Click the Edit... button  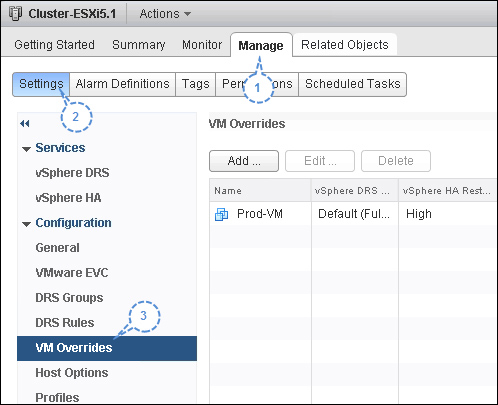click(x=320, y=161)
